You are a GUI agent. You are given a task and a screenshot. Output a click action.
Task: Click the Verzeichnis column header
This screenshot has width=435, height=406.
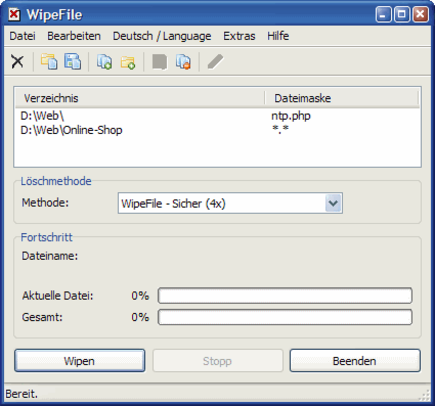pos(140,98)
